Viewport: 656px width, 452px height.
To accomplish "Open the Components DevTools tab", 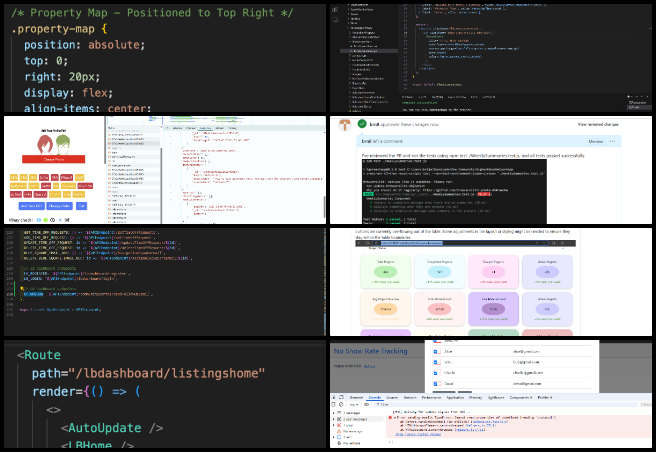I will coord(521,397).
